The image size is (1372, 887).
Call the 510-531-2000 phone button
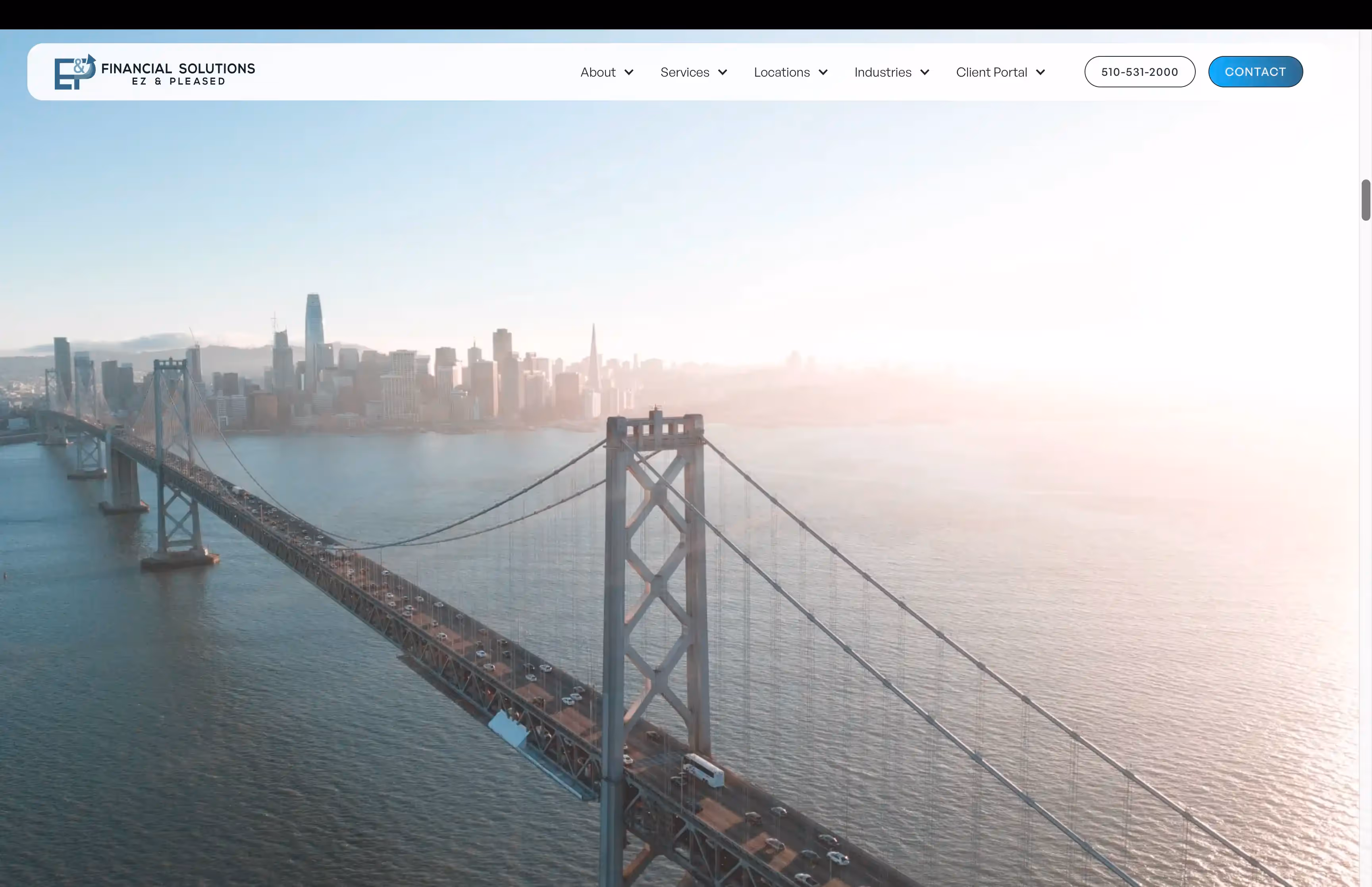point(1139,72)
